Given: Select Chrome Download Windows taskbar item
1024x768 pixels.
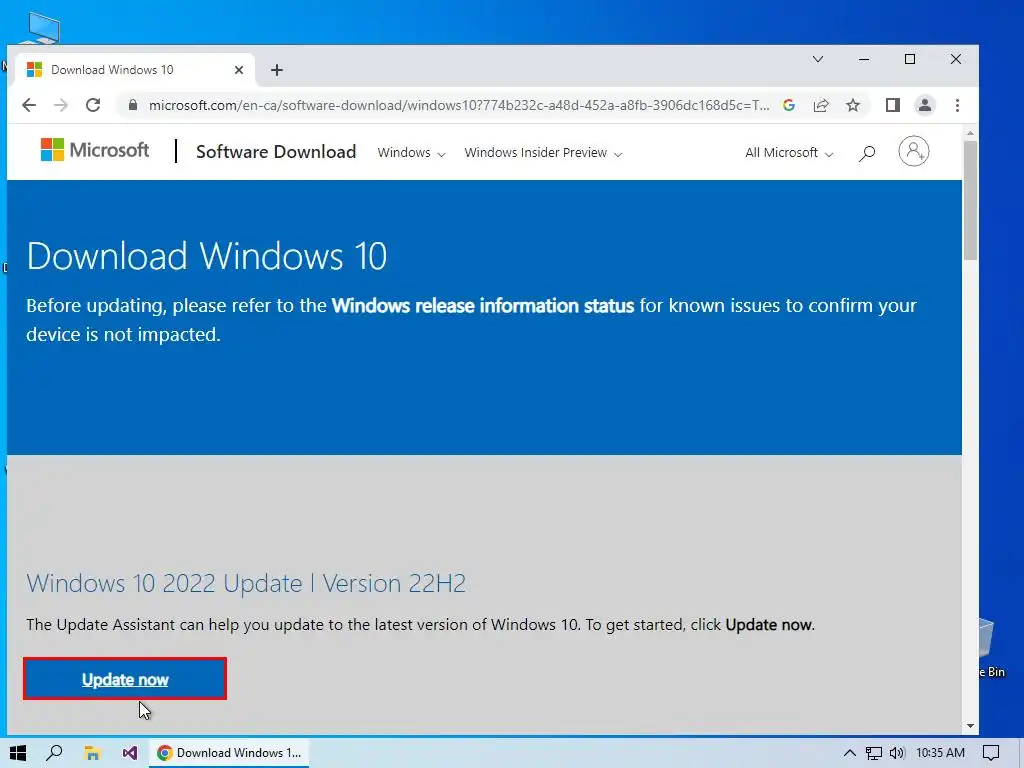Looking at the screenshot, I should [229, 753].
